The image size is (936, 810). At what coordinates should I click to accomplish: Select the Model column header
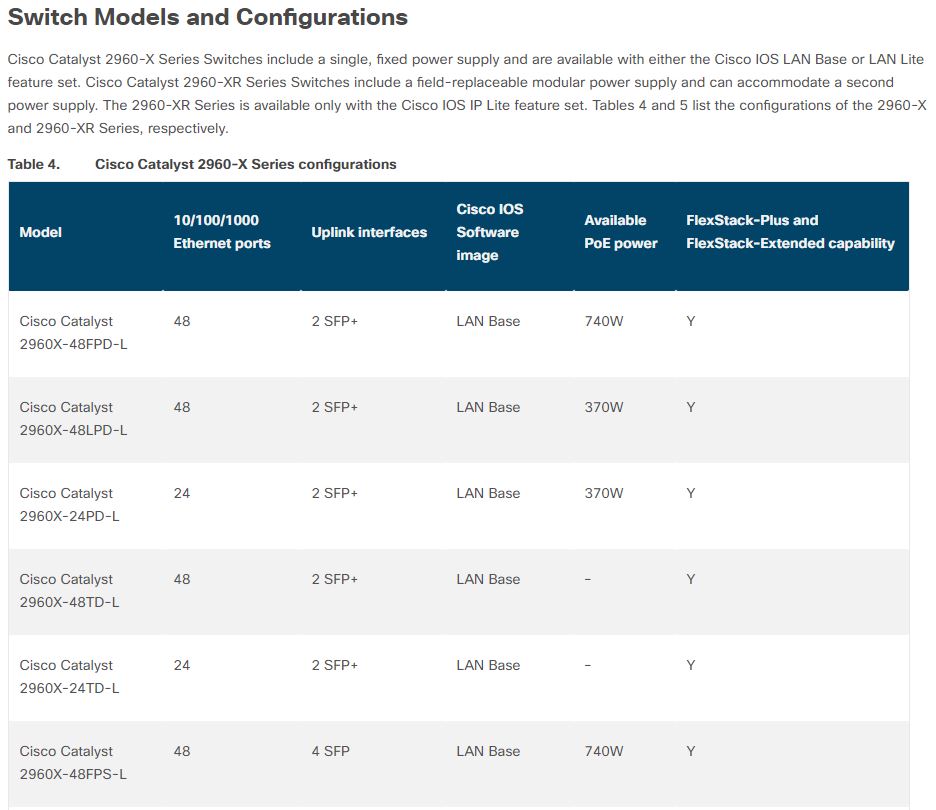coord(41,232)
